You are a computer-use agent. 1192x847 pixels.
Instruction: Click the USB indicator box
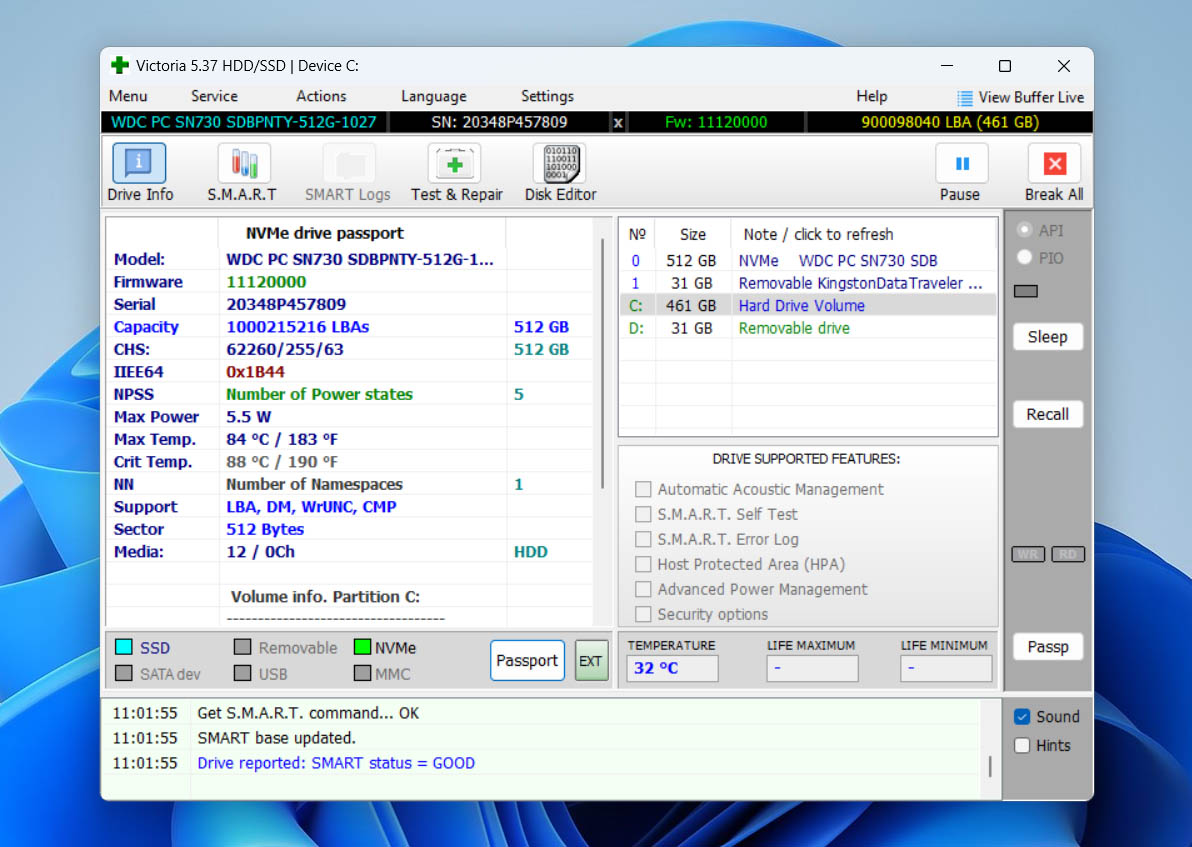pos(243,673)
